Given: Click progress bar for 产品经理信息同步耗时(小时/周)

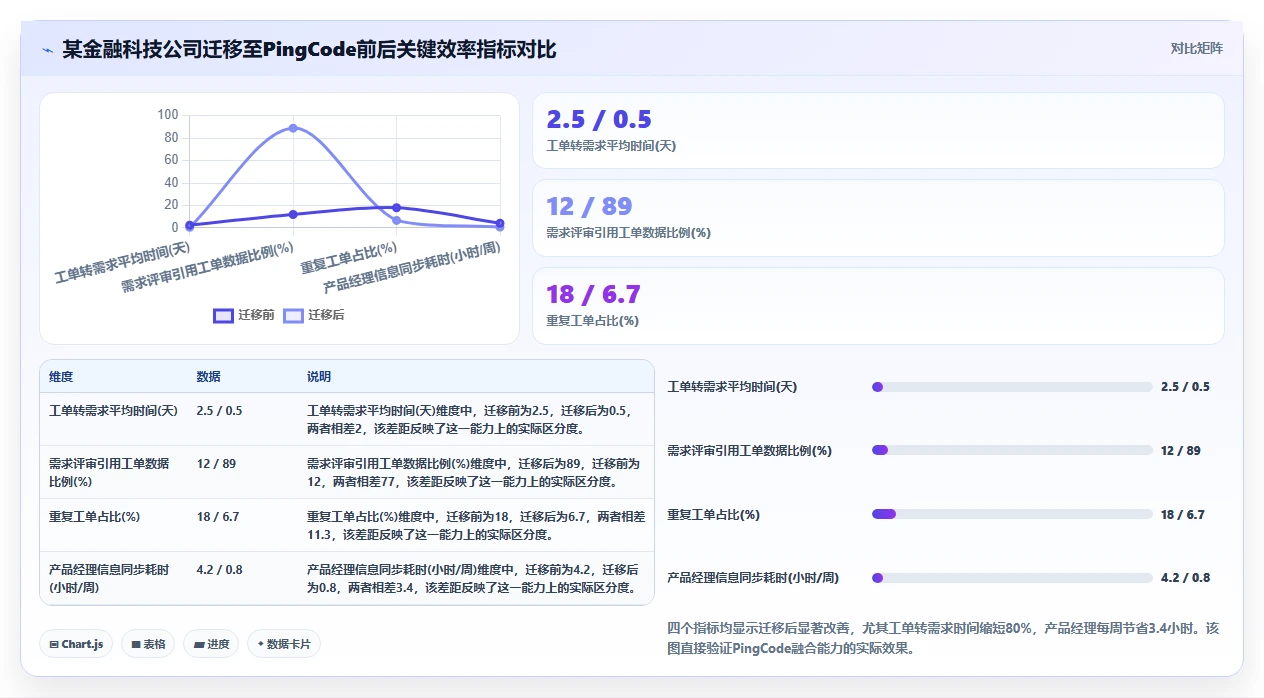Looking at the screenshot, I should (1012, 578).
